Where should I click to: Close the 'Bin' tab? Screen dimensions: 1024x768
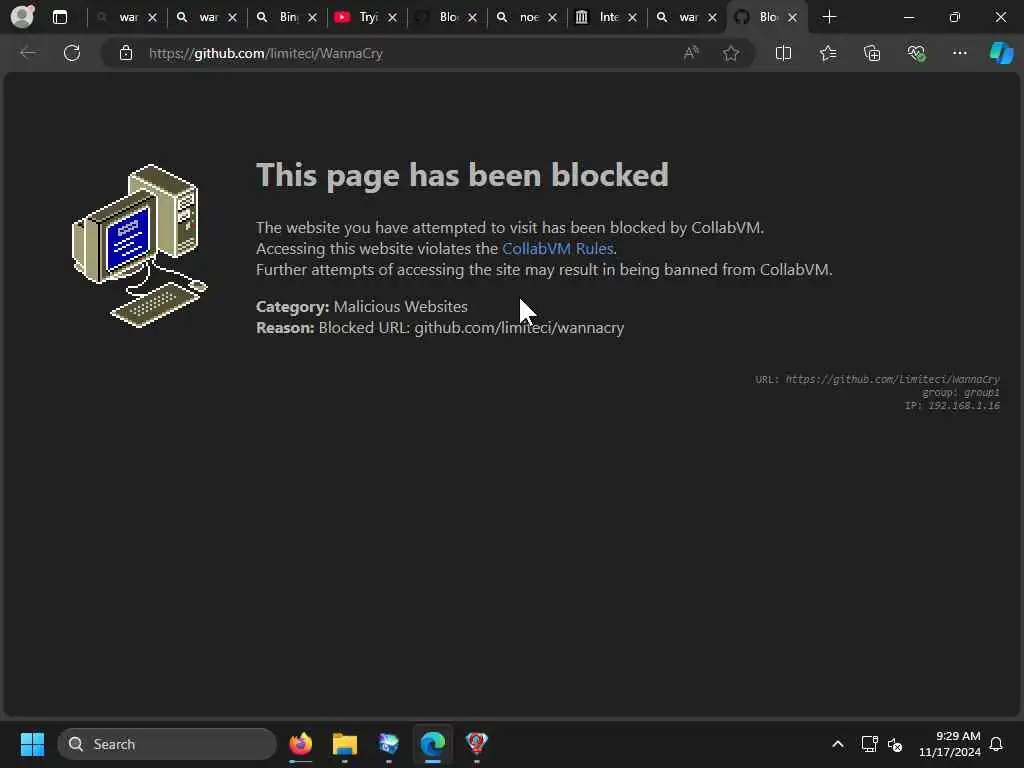313,18
